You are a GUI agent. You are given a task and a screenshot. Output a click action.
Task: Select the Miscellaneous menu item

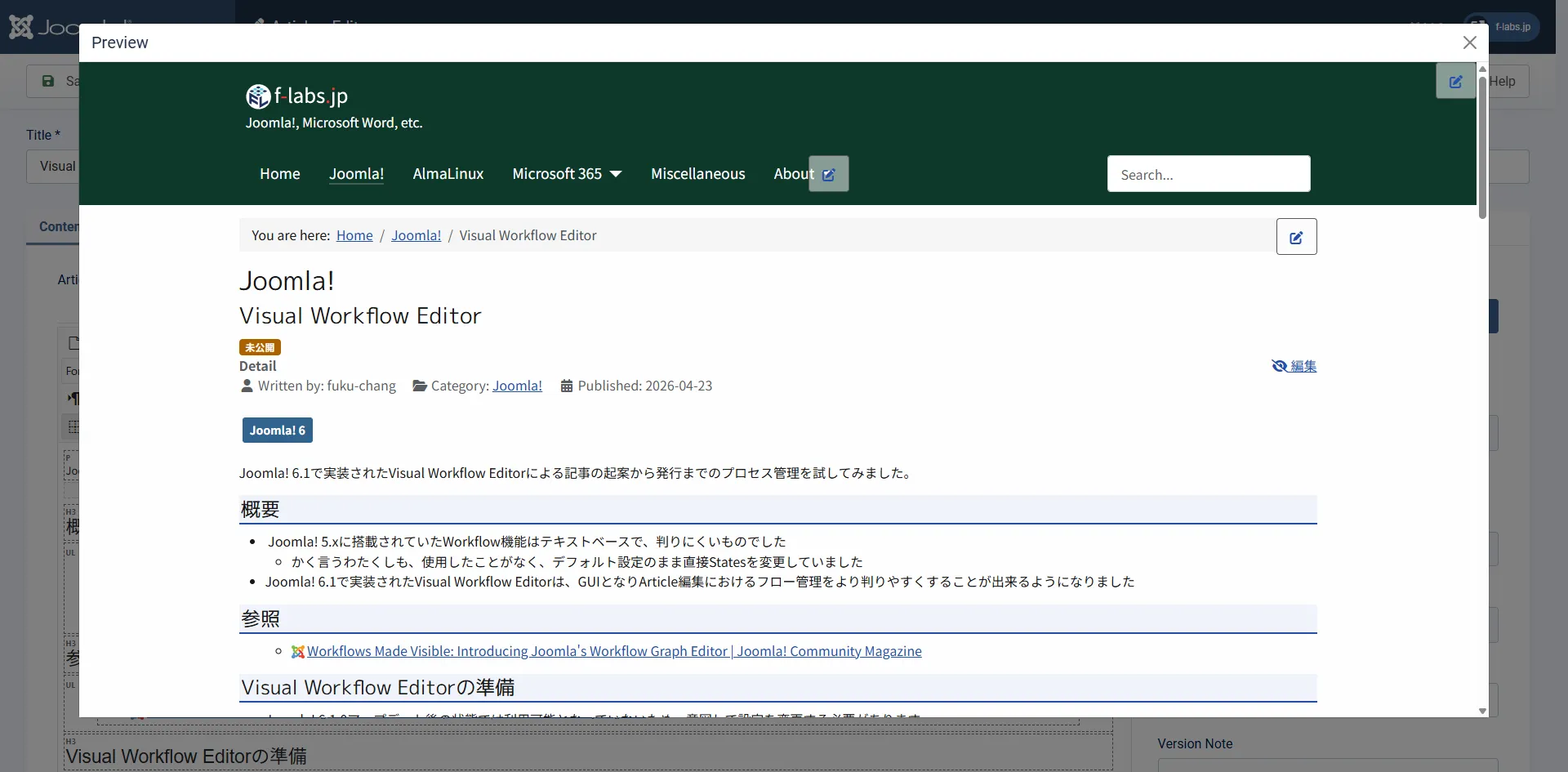[x=697, y=174]
